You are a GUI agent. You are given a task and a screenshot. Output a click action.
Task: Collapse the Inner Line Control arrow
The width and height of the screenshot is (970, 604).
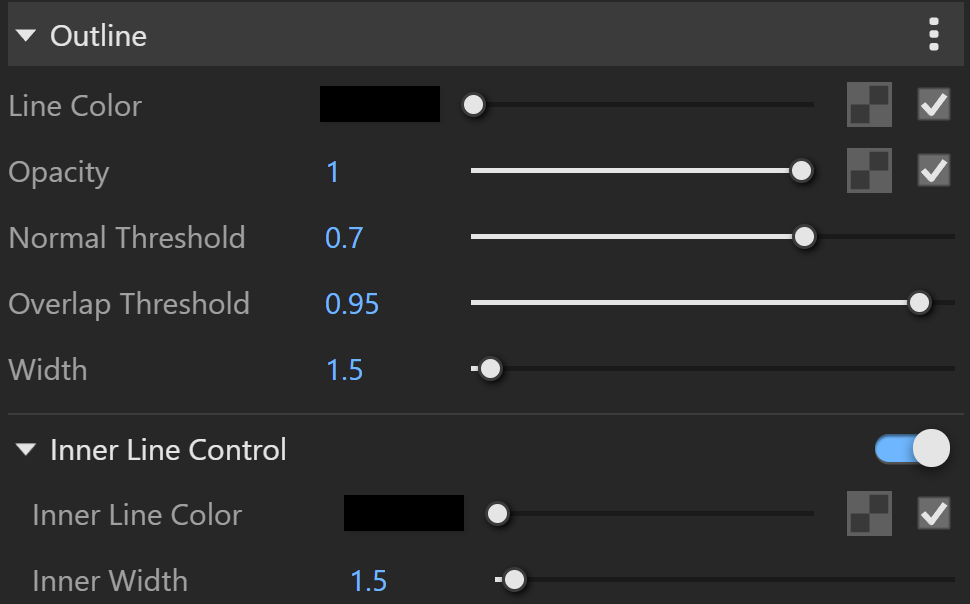[26, 449]
